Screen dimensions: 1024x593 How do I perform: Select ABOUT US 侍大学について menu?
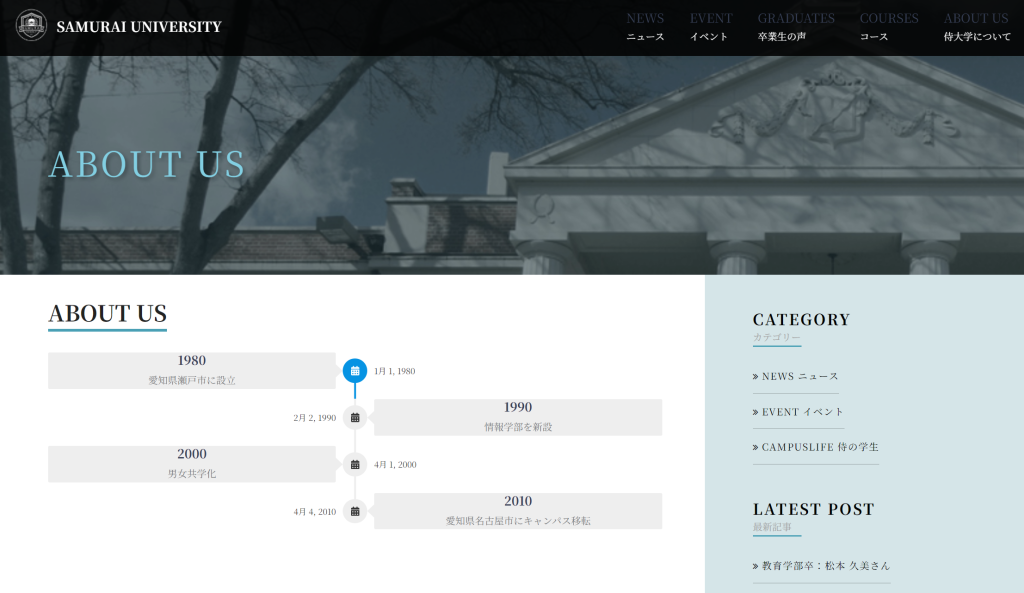[976, 27]
